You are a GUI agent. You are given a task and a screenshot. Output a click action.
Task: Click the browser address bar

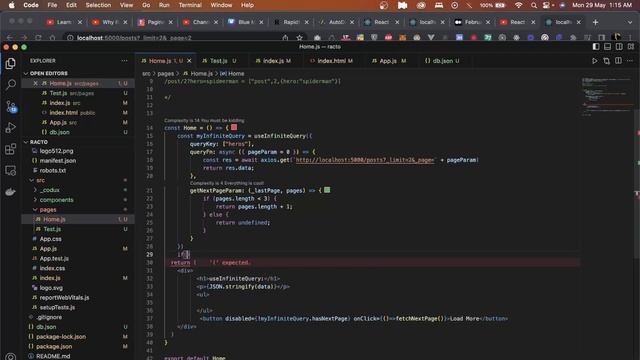pyautogui.click(x=176, y=38)
